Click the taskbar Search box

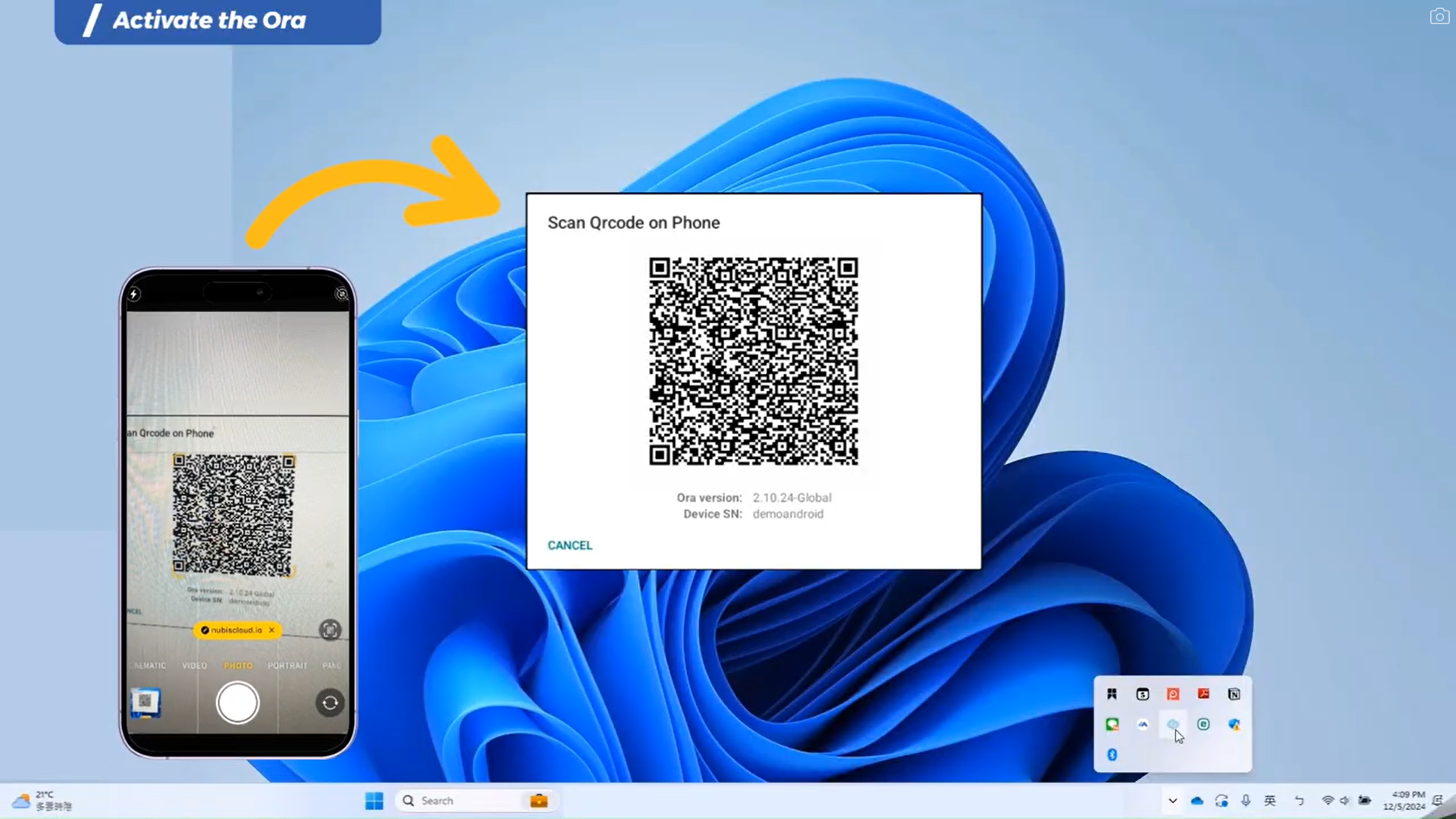[463, 801]
